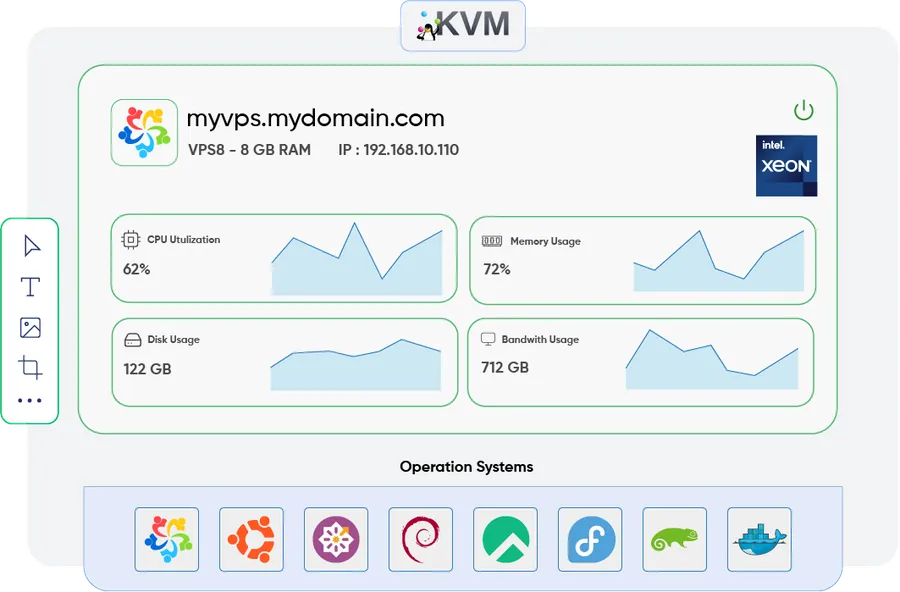
Task: Activate the Text tool
Action: click(31, 286)
